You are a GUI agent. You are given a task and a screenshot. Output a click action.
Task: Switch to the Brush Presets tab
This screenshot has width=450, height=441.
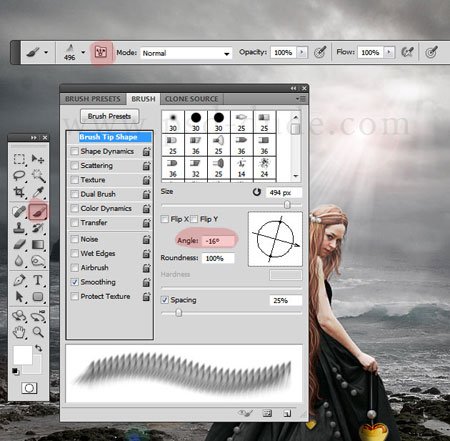[93, 99]
